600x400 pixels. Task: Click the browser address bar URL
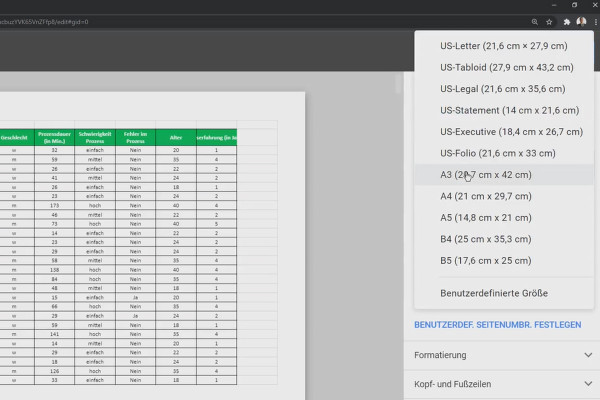pos(44,22)
